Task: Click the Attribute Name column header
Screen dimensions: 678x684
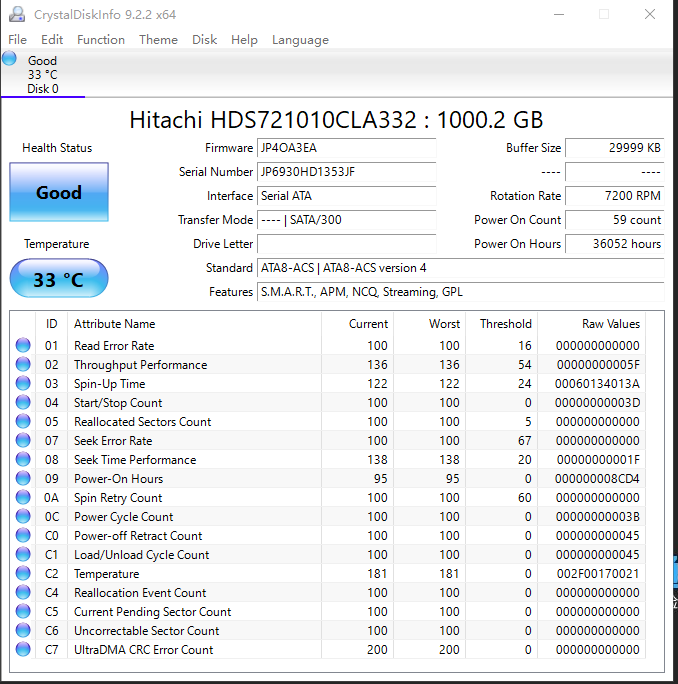Action: point(195,324)
